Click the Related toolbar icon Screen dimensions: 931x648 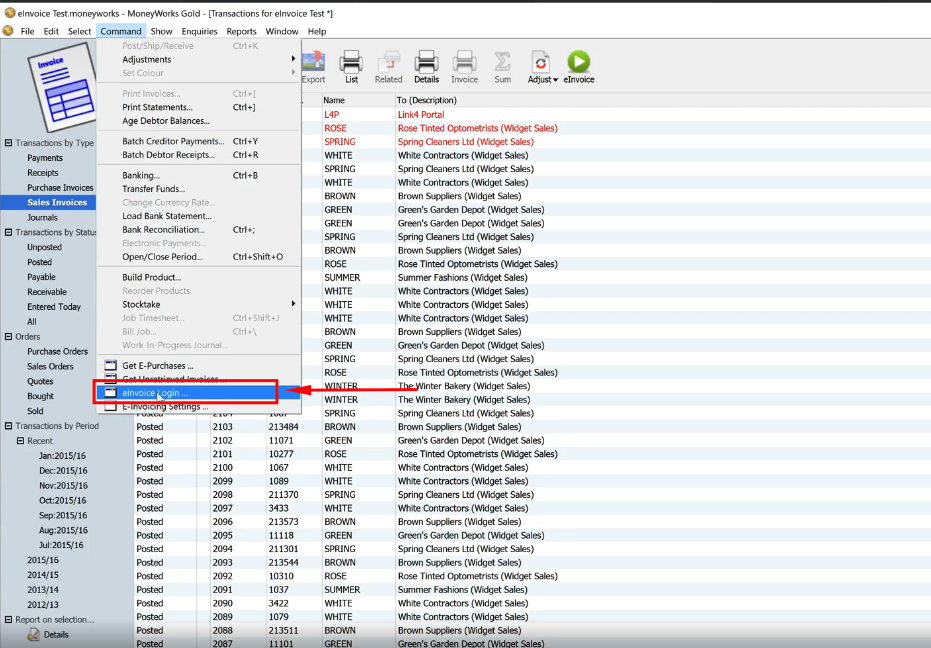(388, 62)
